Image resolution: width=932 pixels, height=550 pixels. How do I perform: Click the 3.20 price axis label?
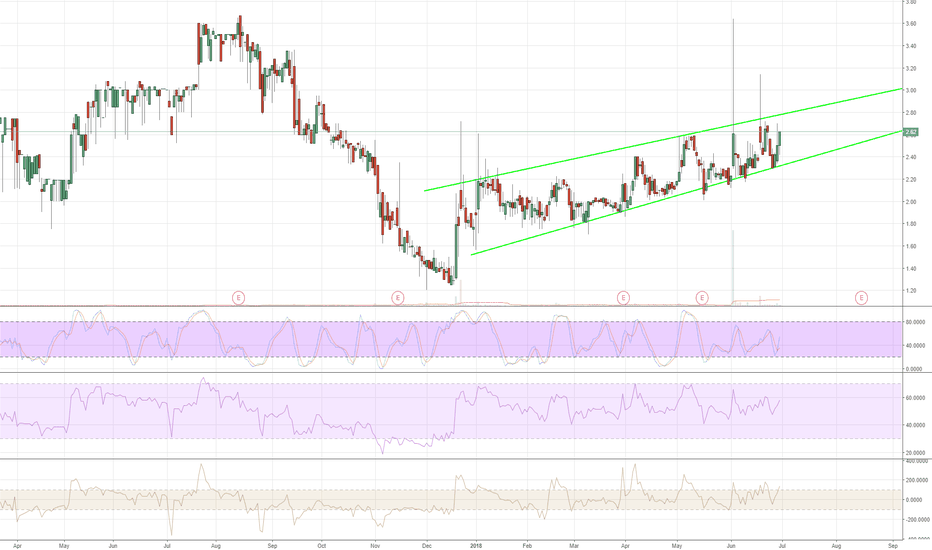(x=911, y=68)
